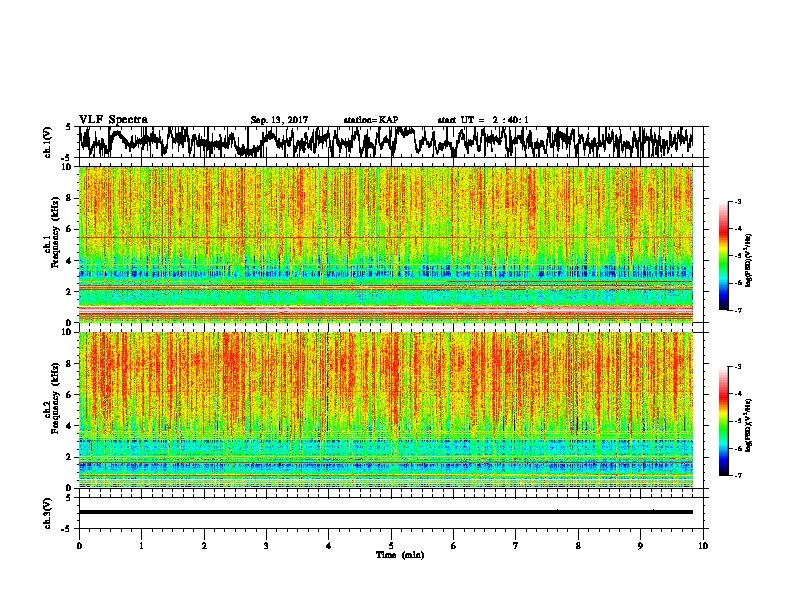Click the "-7" label on ch.1 color bar
Image resolution: width=792 pixels, height=612 pixels.
[737, 310]
